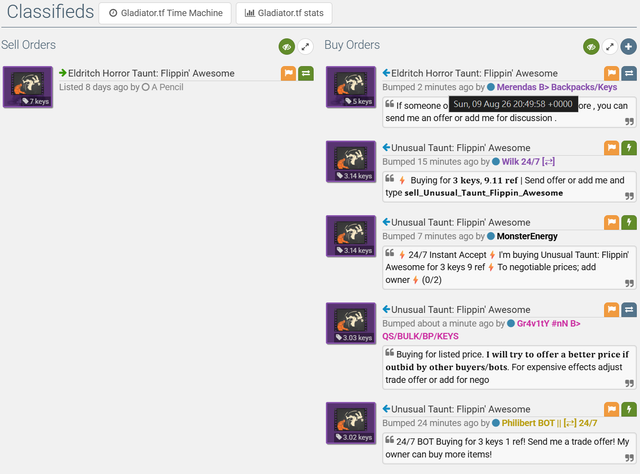Open A Pencil's Eldritch Horror sell listing title
Image resolution: width=640 pixels, height=474 pixels.
(x=151, y=73)
